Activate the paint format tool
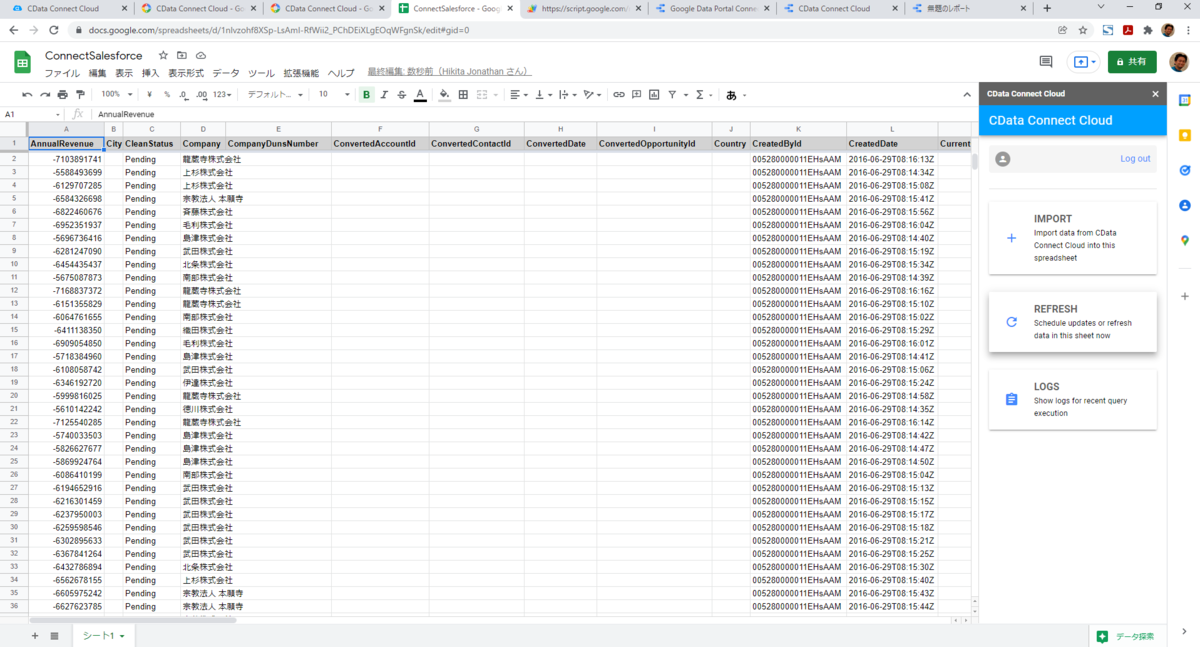Screen dimensions: 1200x647 80,95
